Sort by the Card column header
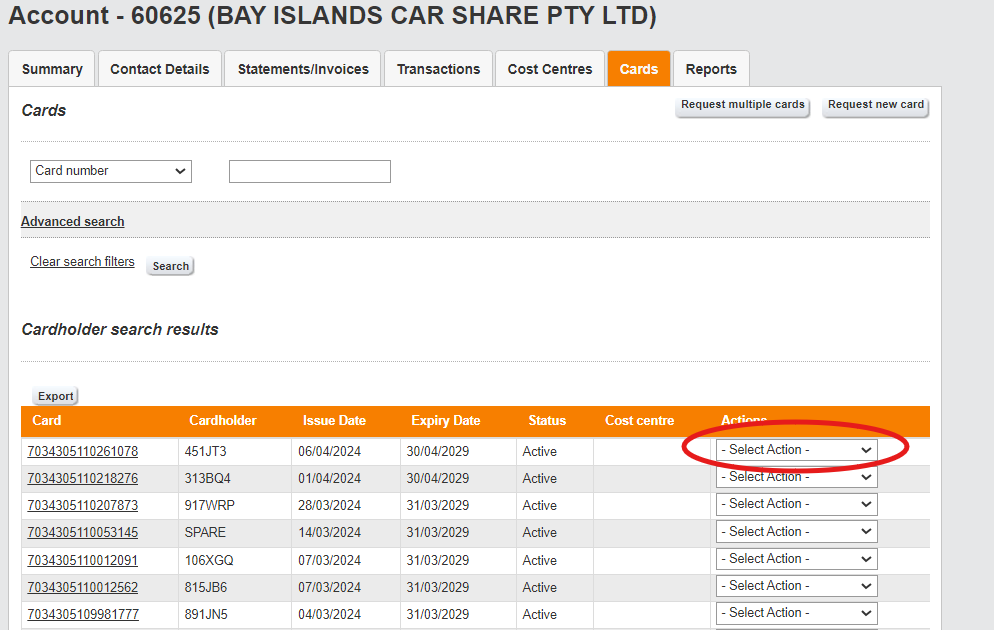 (x=47, y=420)
